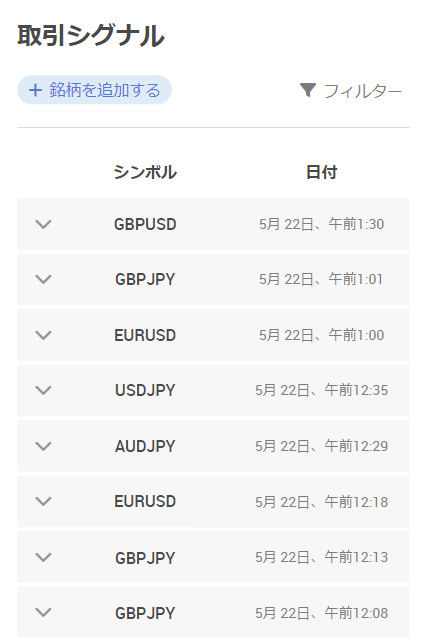This screenshot has width=426, height=637.
Task: Sort by the シンボル column header
Action: click(x=145, y=172)
